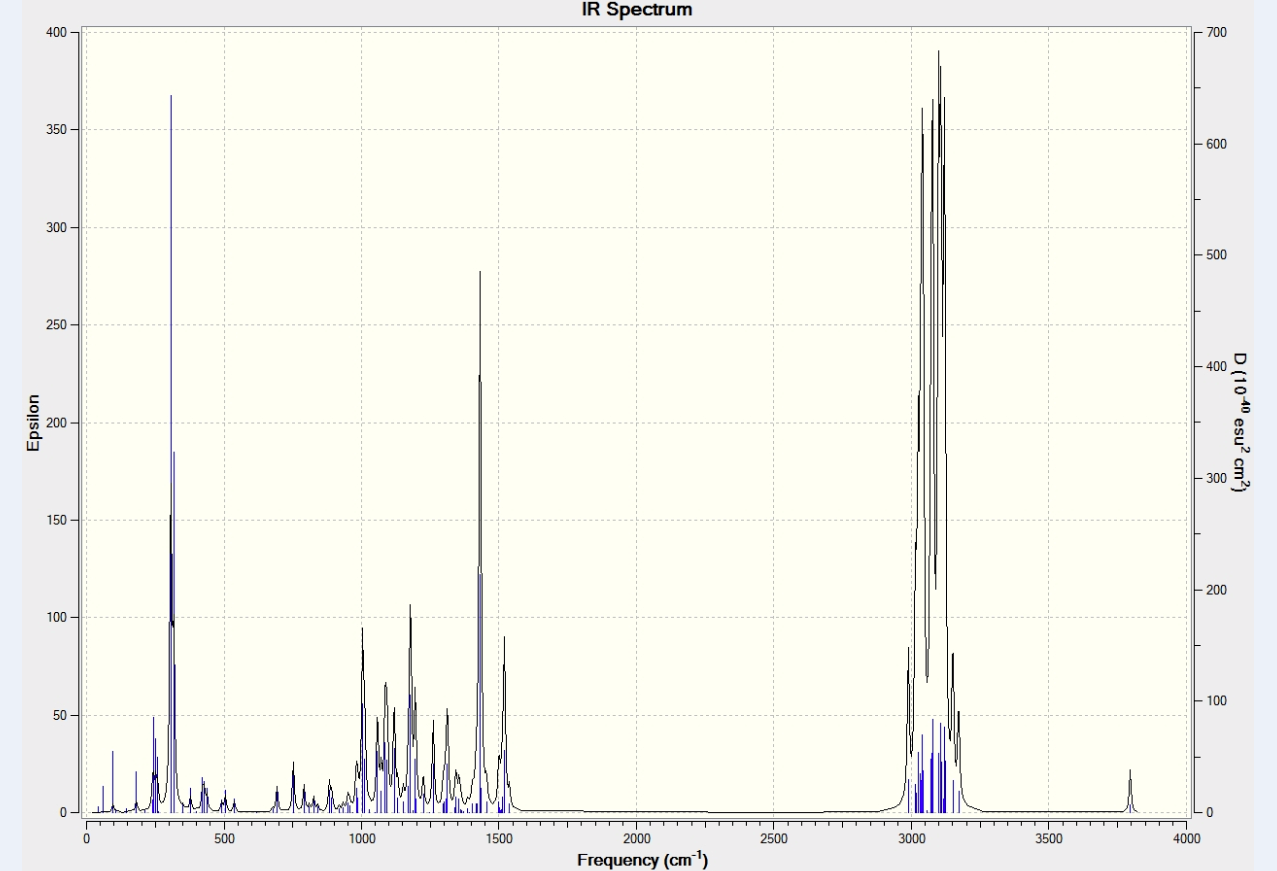Click the "Frequency (cm-1)" axis label
The height and width of the screenshot is (871, 1277).
642,859
